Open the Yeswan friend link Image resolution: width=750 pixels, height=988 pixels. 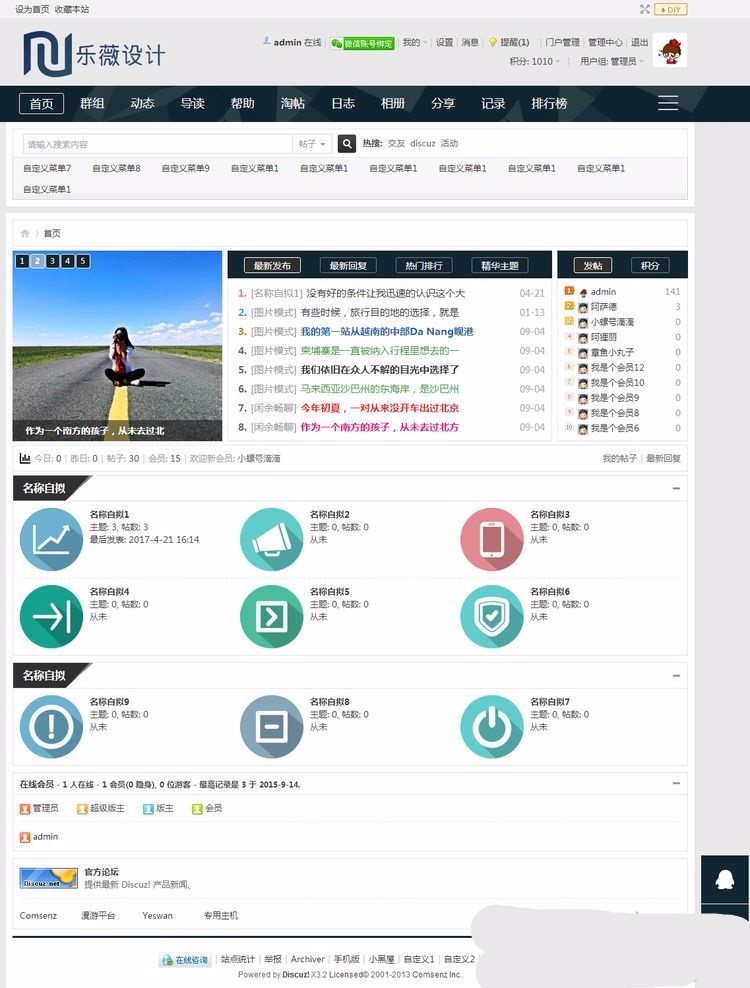[x=158, y=916]
